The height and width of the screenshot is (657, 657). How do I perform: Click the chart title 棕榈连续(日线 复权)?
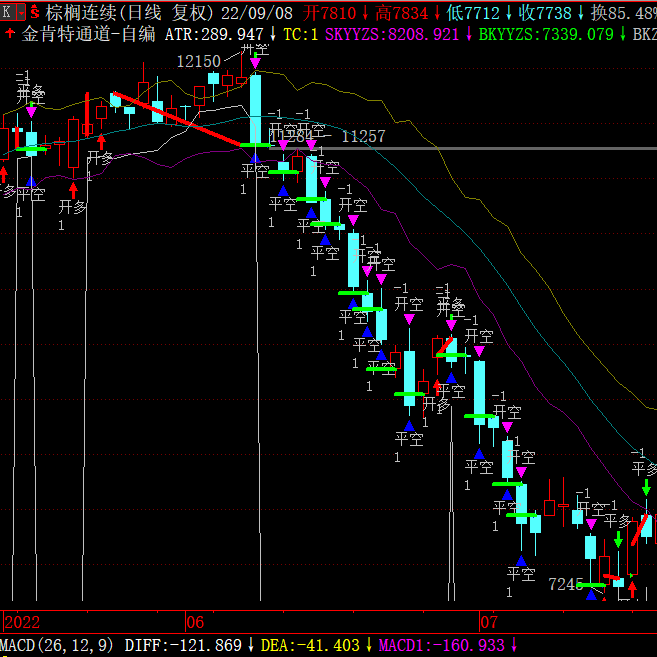click(x=128, y=13)
